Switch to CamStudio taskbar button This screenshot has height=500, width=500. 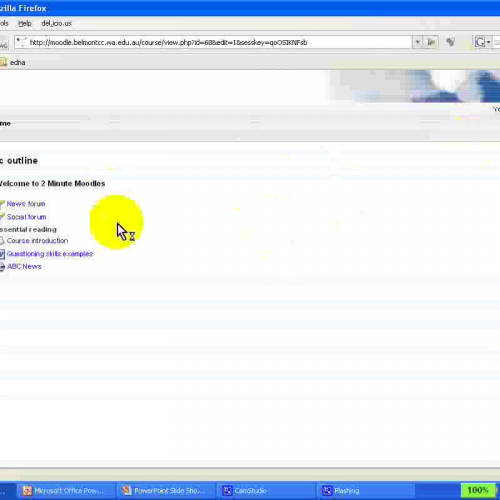pos(265,491)
